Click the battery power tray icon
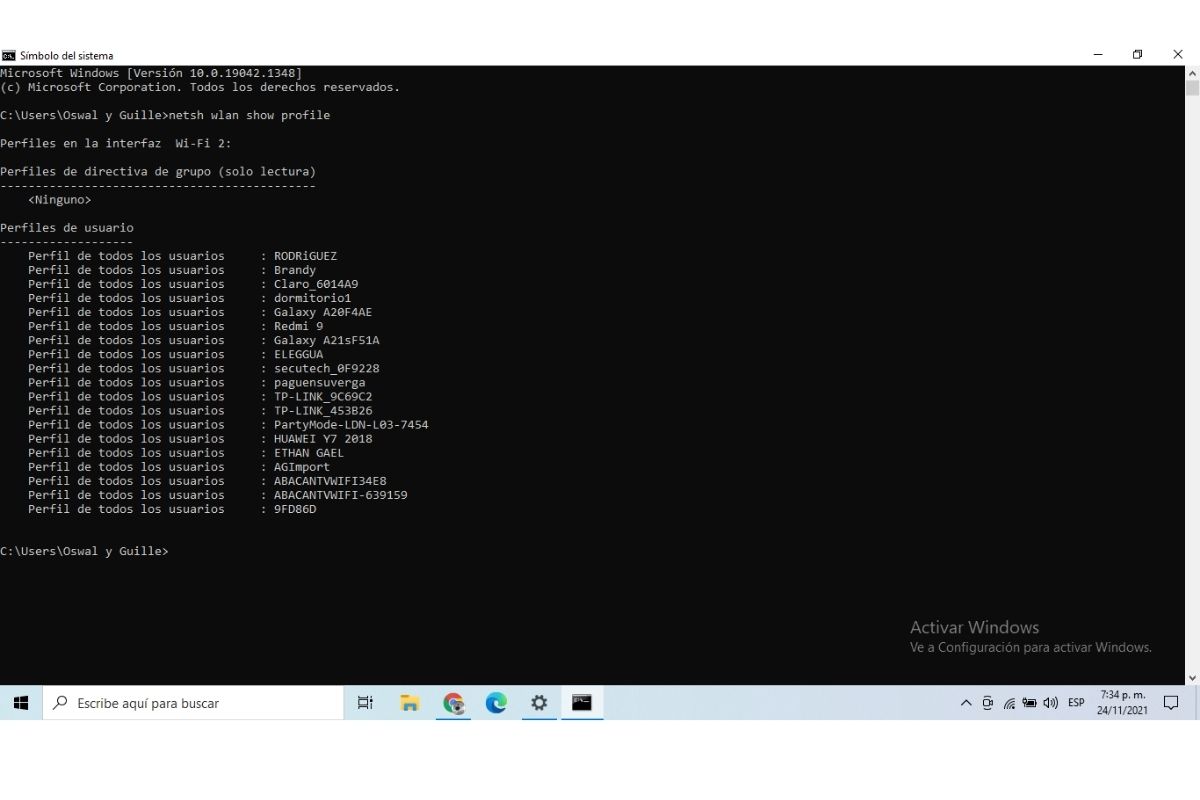The image size is (1200, 800). point(1029,703)
